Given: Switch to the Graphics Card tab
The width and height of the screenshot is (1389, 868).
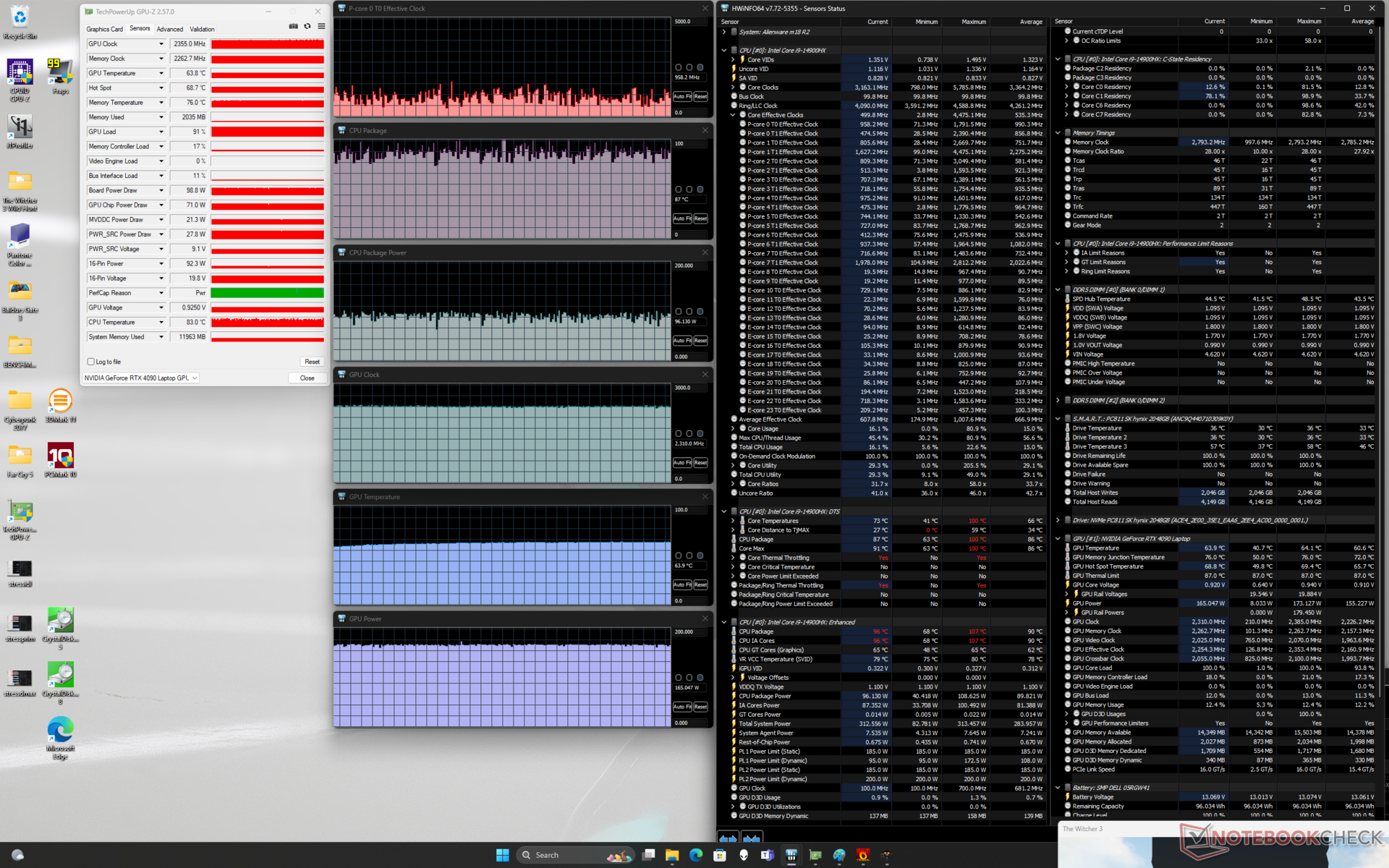Looking at the screenshot, I should [105, 29].
